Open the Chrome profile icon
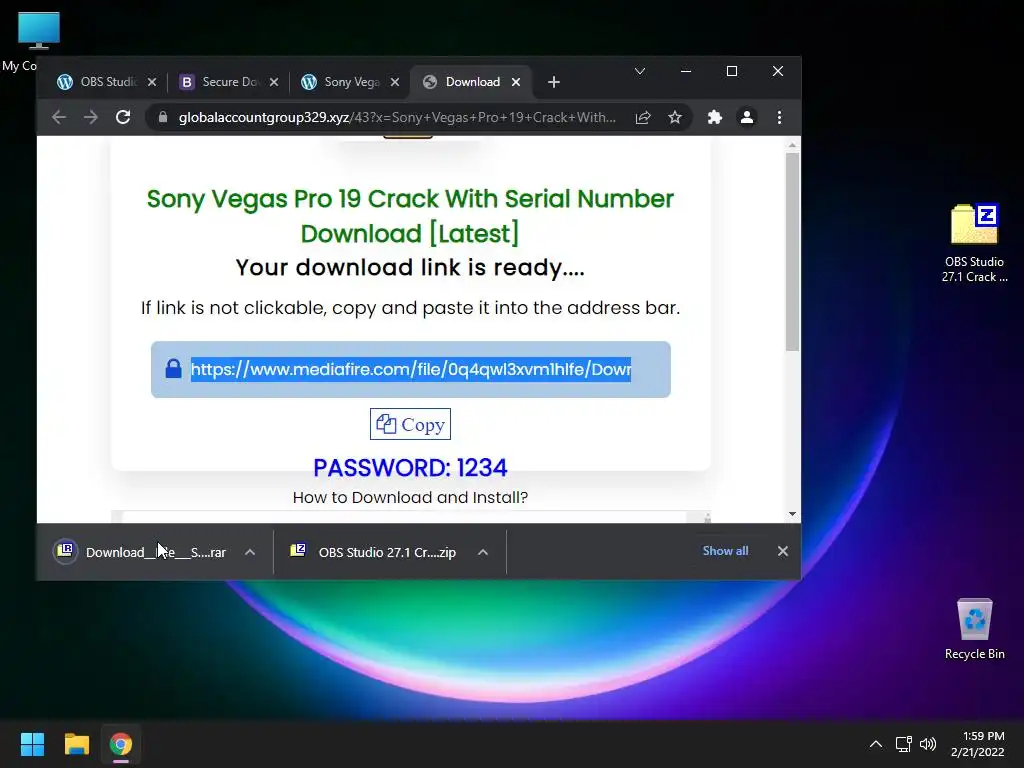The height and width of the screenshot is (768, 1024). [x=747, y=118]
